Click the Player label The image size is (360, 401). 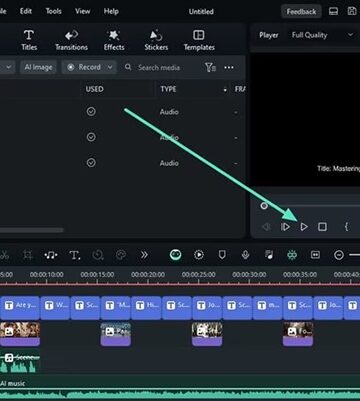point(269,35)
